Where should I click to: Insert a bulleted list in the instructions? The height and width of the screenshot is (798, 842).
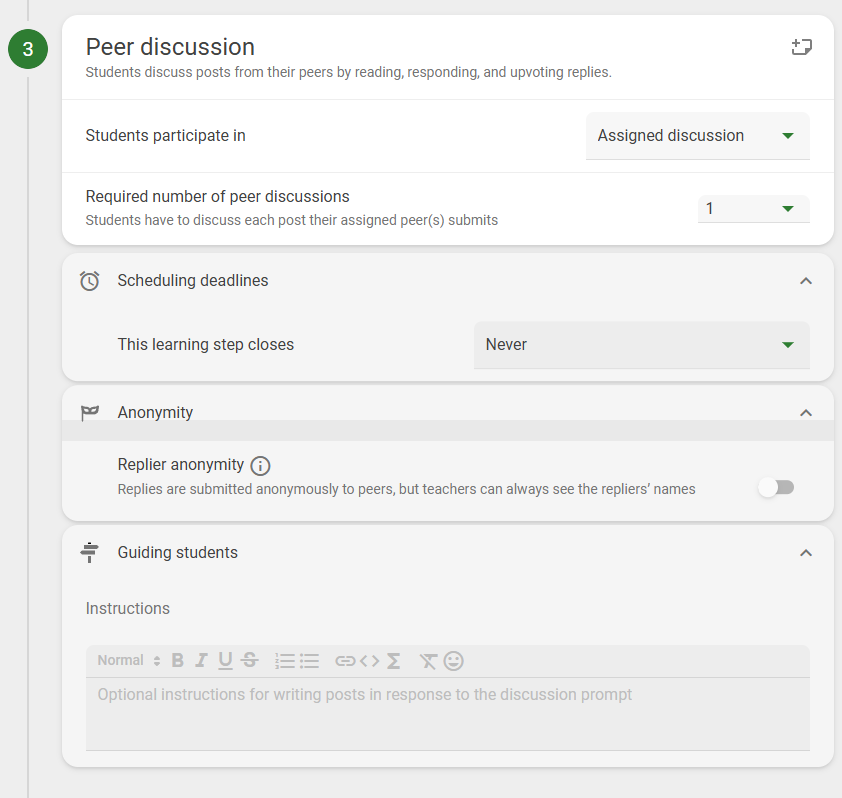click(x=309, y=660)
